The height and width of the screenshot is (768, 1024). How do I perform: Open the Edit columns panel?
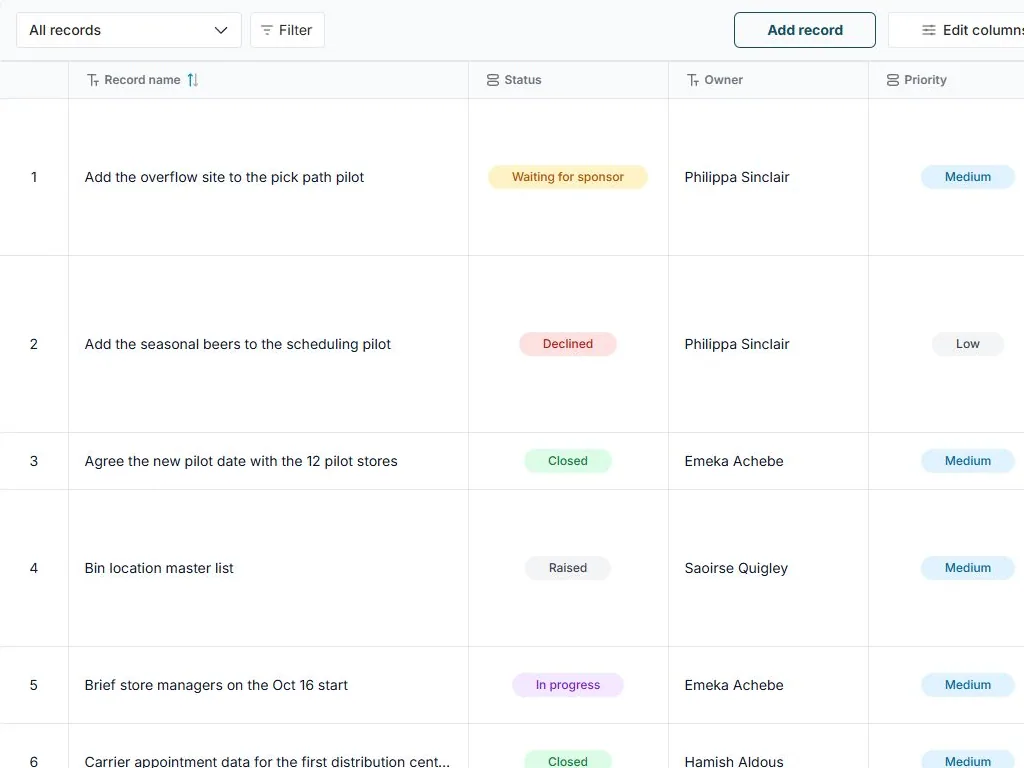(x=957, y=30)
